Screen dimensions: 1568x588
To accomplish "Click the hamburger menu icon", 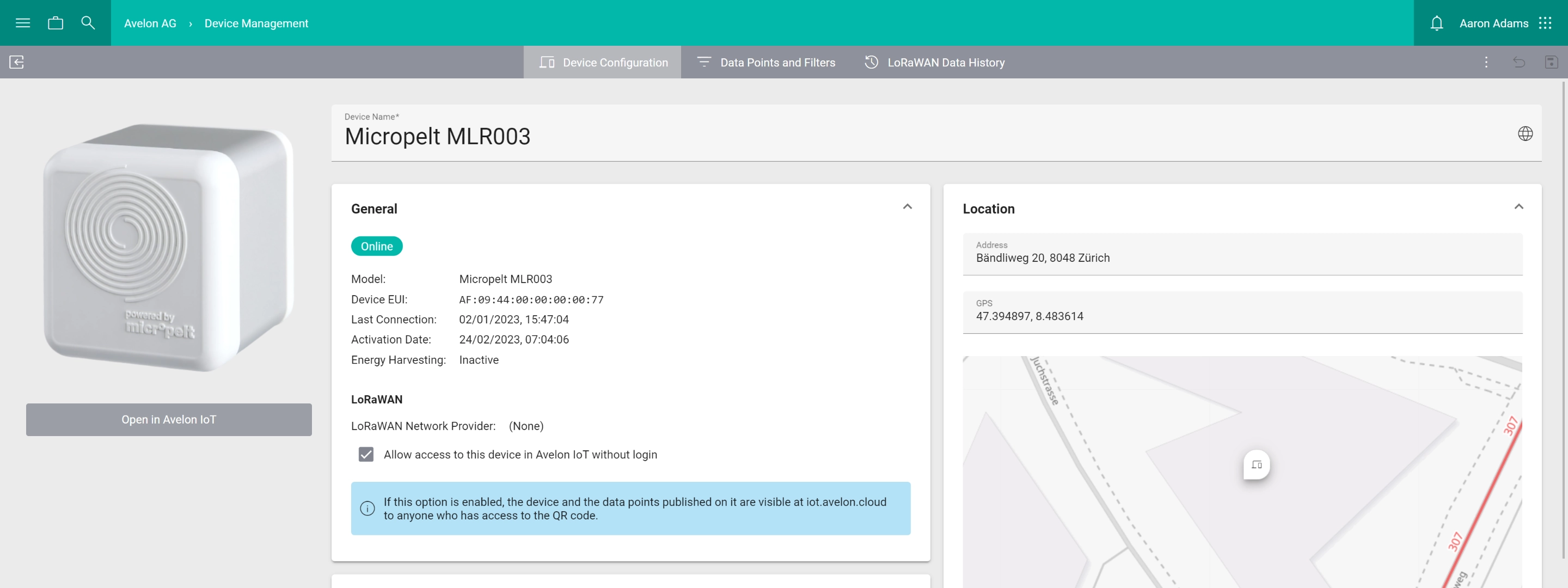I will 22,22.
